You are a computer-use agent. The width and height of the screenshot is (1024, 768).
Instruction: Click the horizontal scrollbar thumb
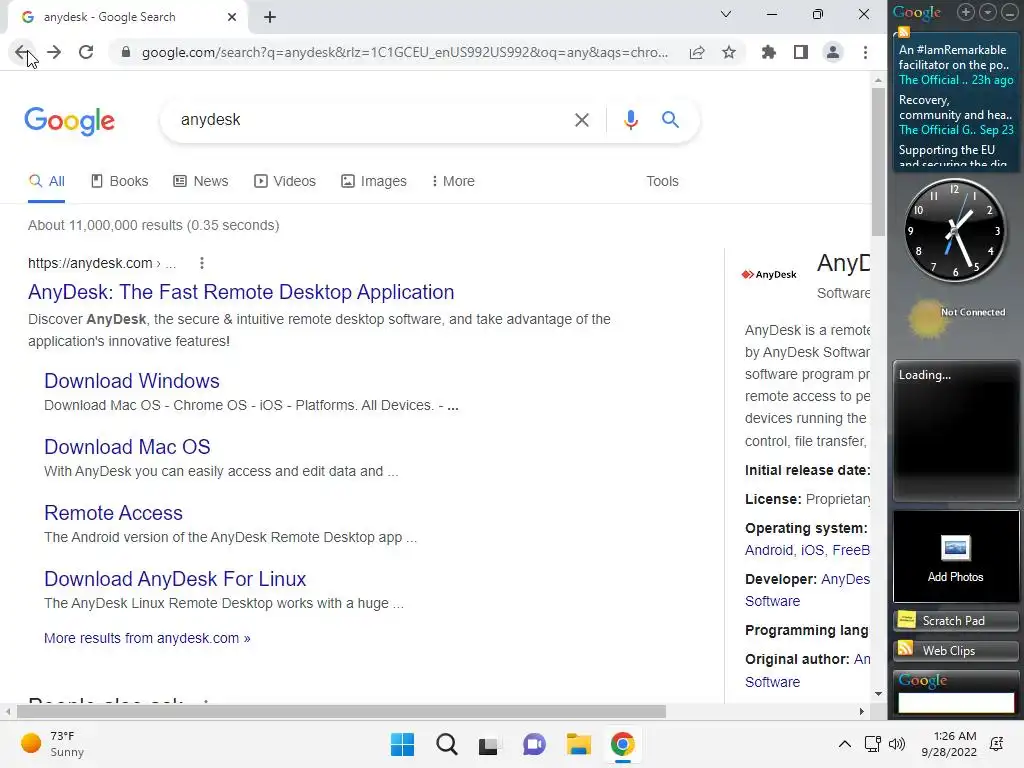tap(341, 711)
